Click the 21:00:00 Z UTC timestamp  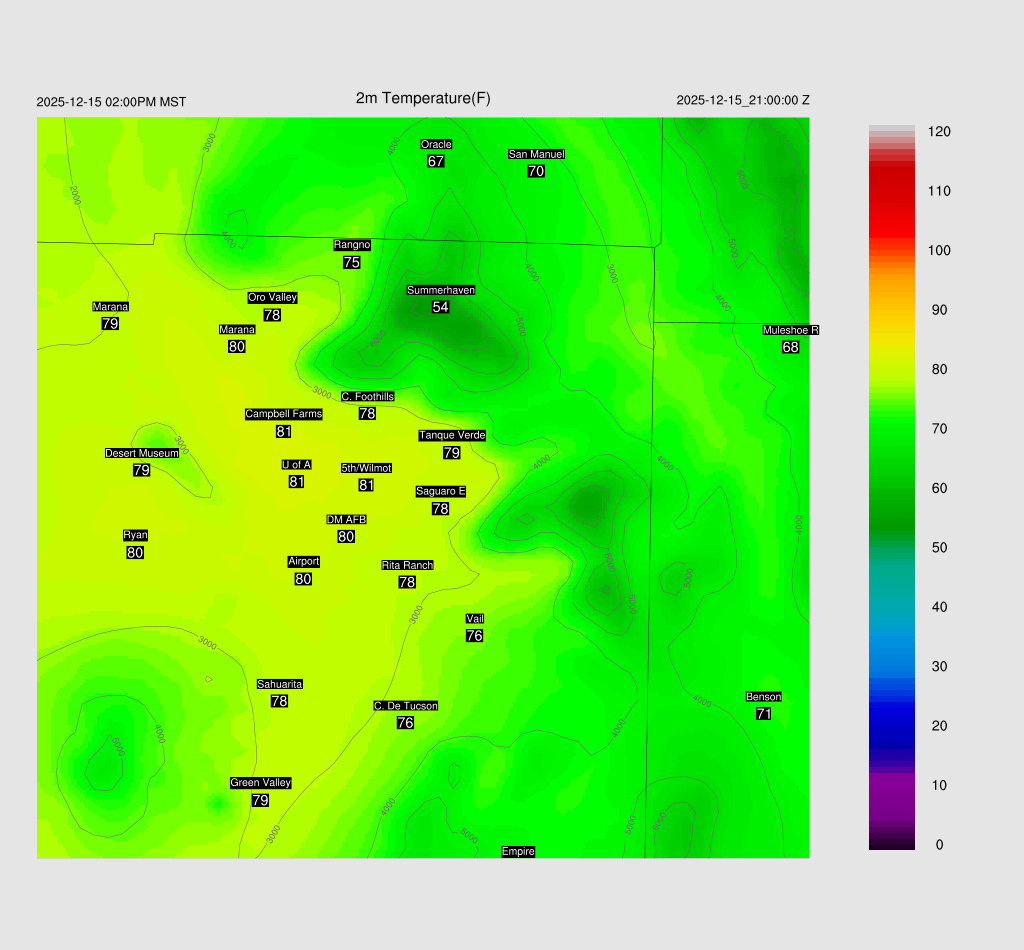click(x=743, y=100)
